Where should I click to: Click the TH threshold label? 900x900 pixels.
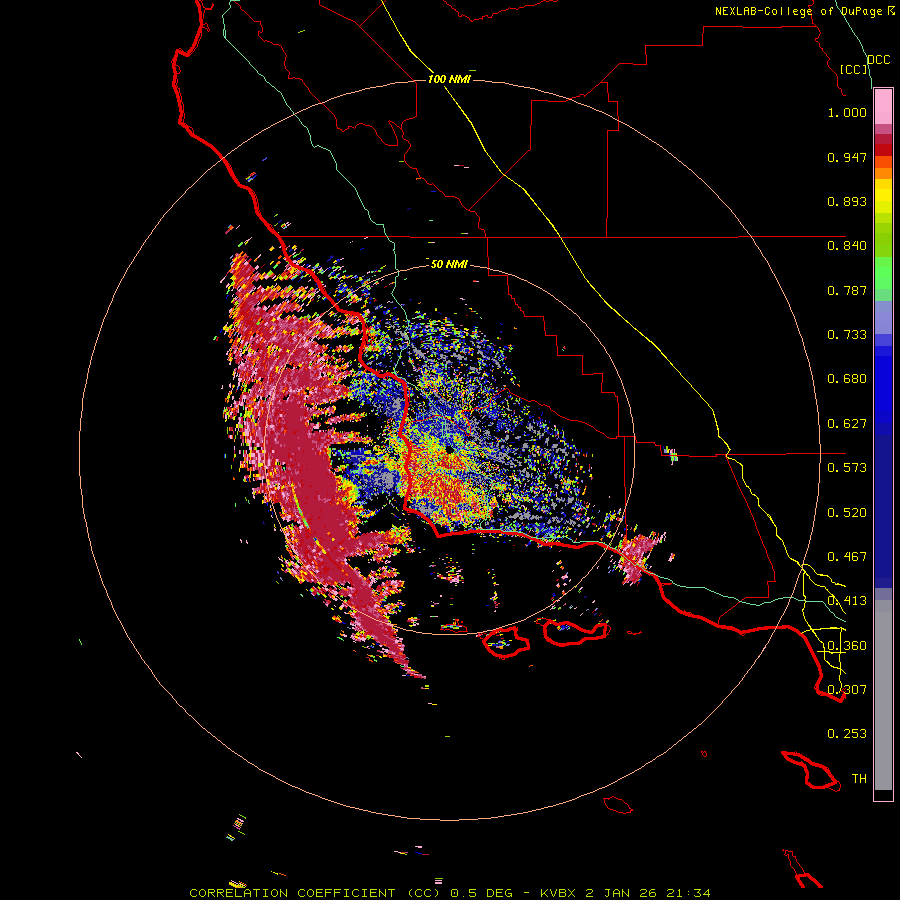pos(859,779)
